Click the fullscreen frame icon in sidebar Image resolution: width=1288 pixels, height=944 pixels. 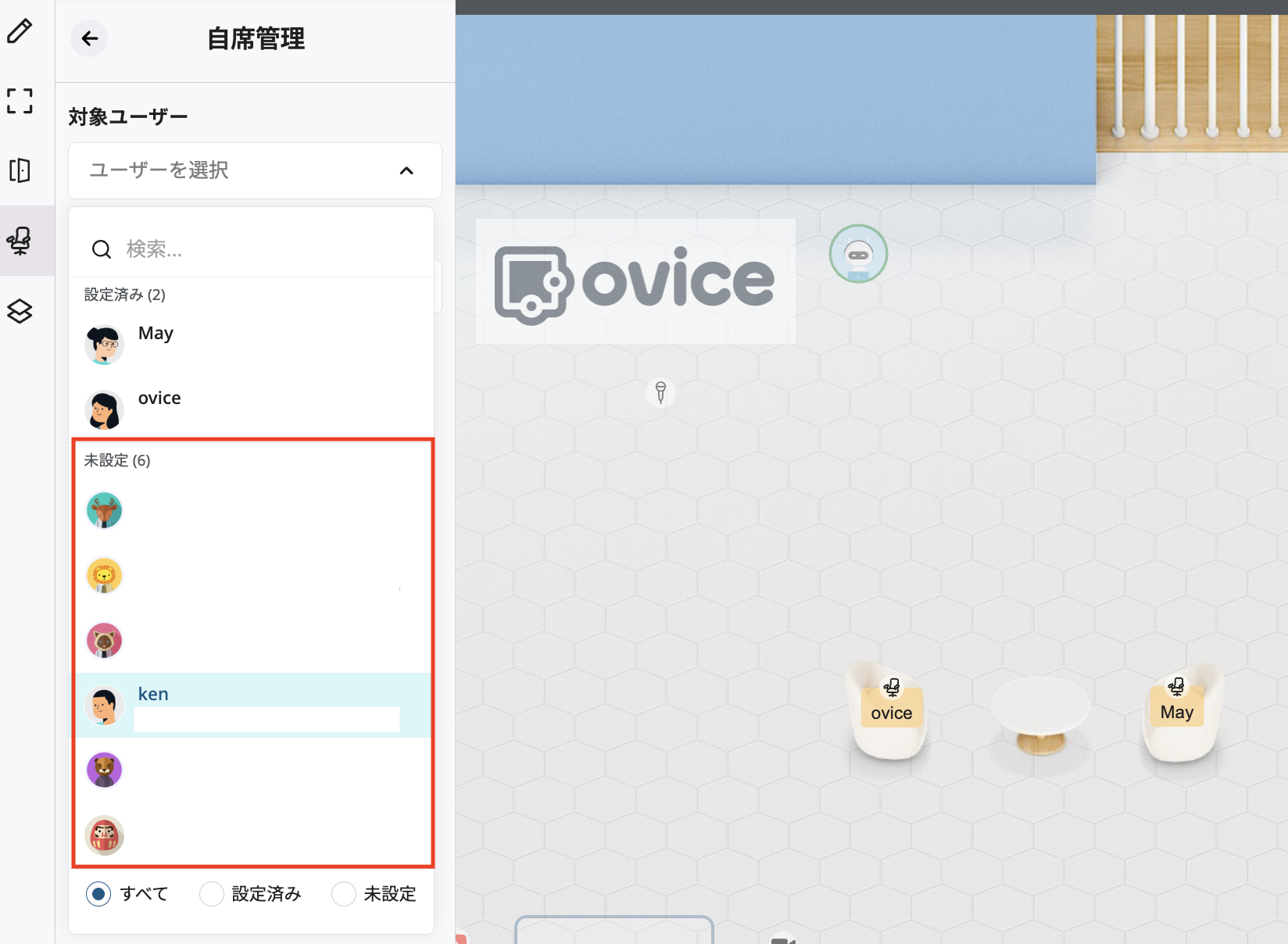(20, 101)
